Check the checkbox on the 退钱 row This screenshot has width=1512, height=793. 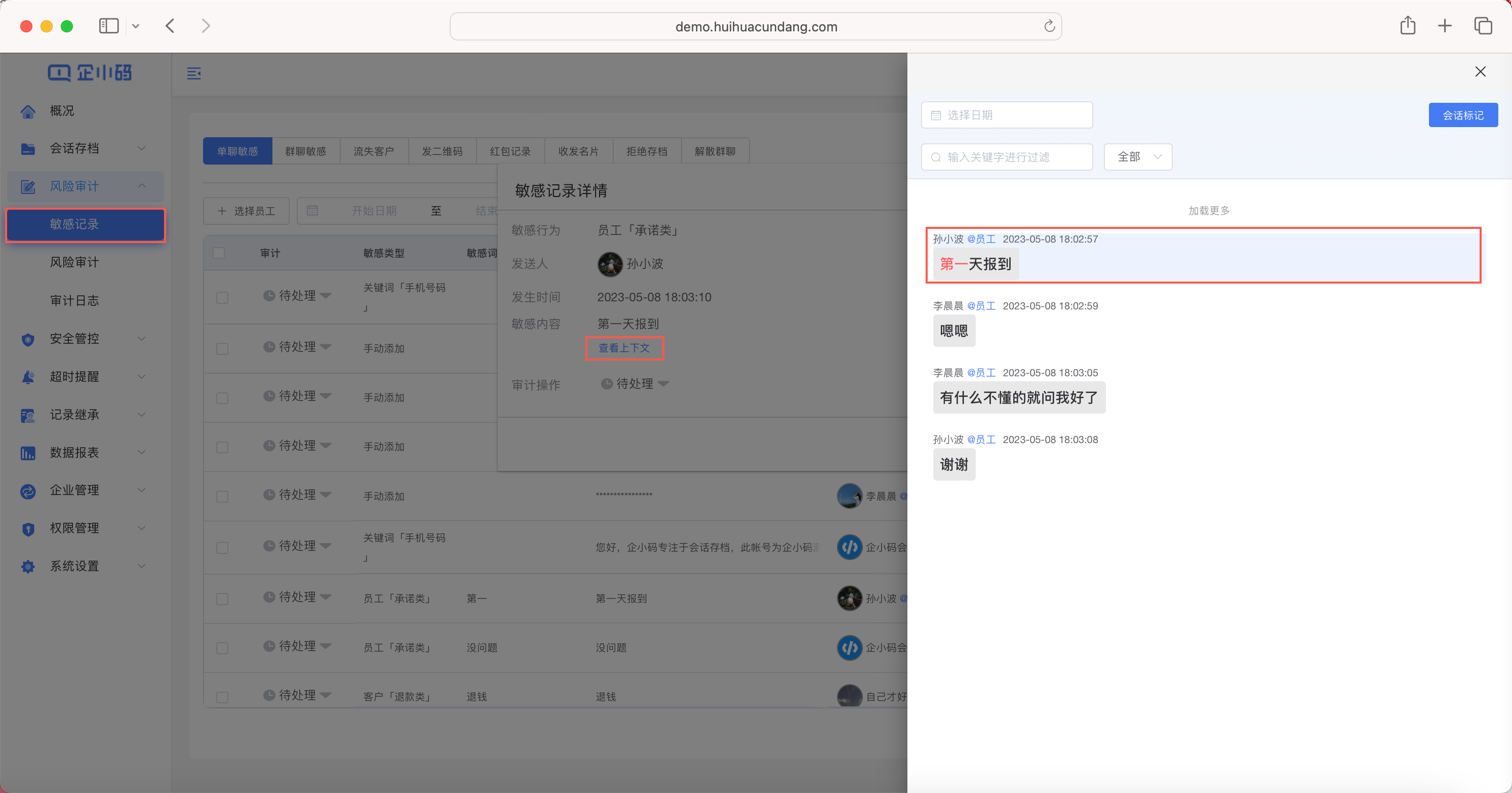[222, 697]
